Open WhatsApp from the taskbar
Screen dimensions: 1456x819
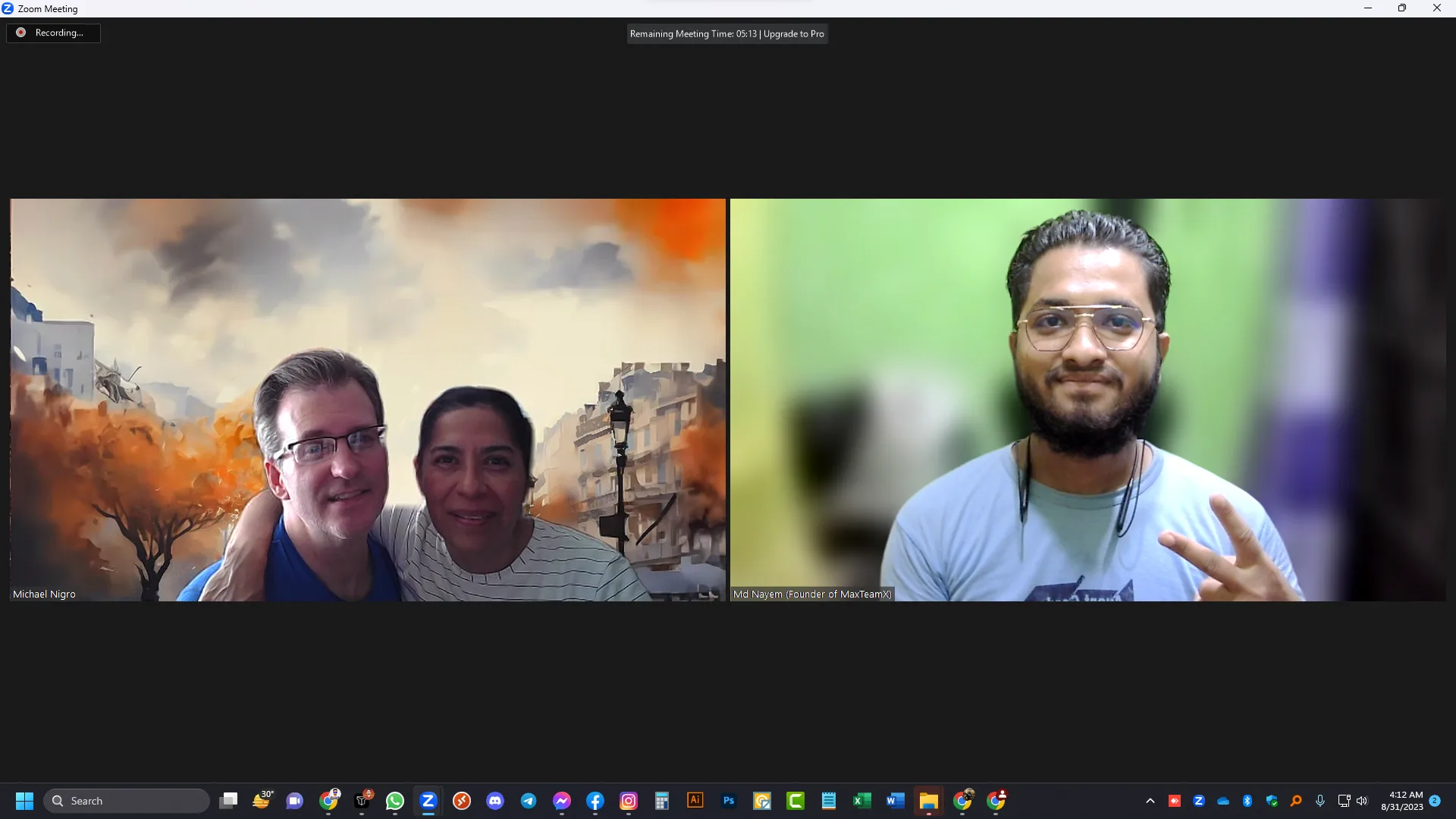(x=395, y=801)
